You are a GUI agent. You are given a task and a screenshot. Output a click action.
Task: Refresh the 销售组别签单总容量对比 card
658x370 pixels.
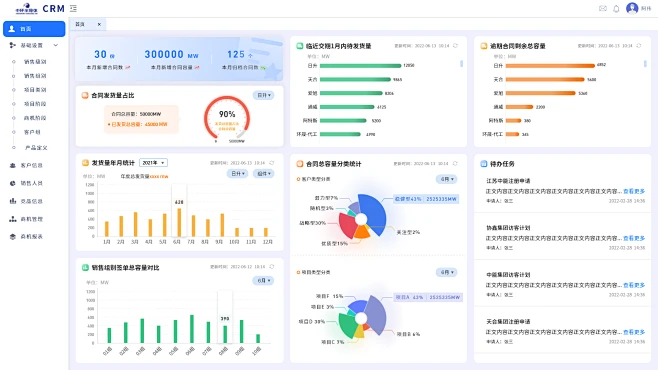click(x=272, y=267)
